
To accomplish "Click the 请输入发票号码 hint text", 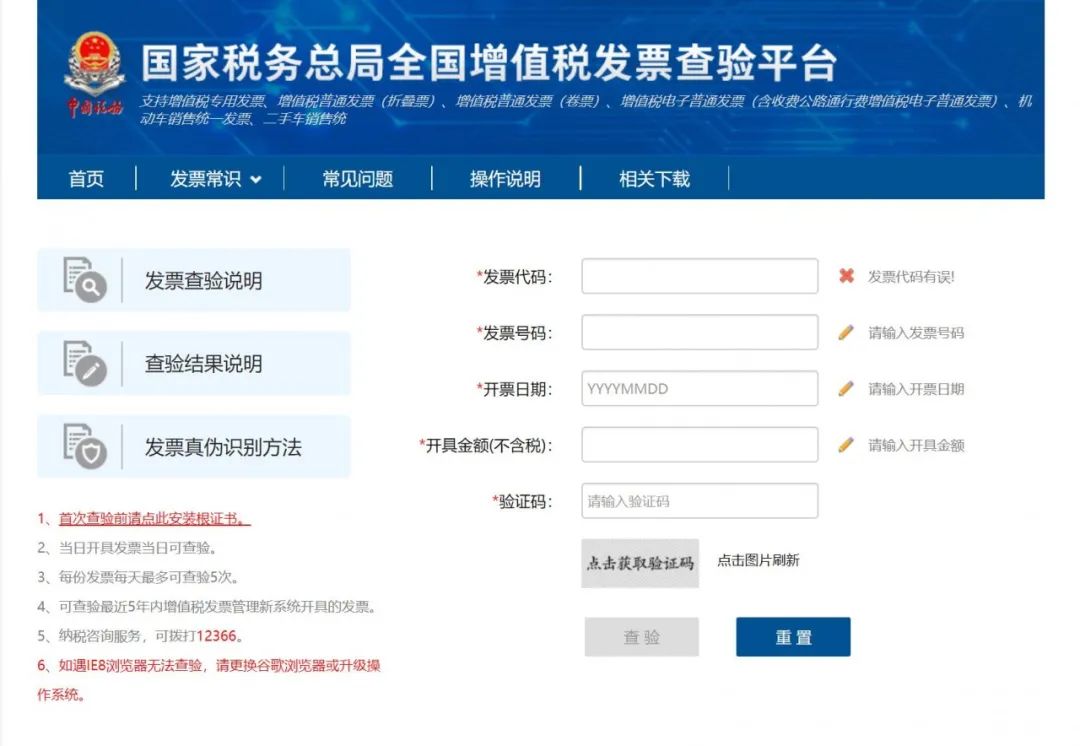I will coord(916,333).
